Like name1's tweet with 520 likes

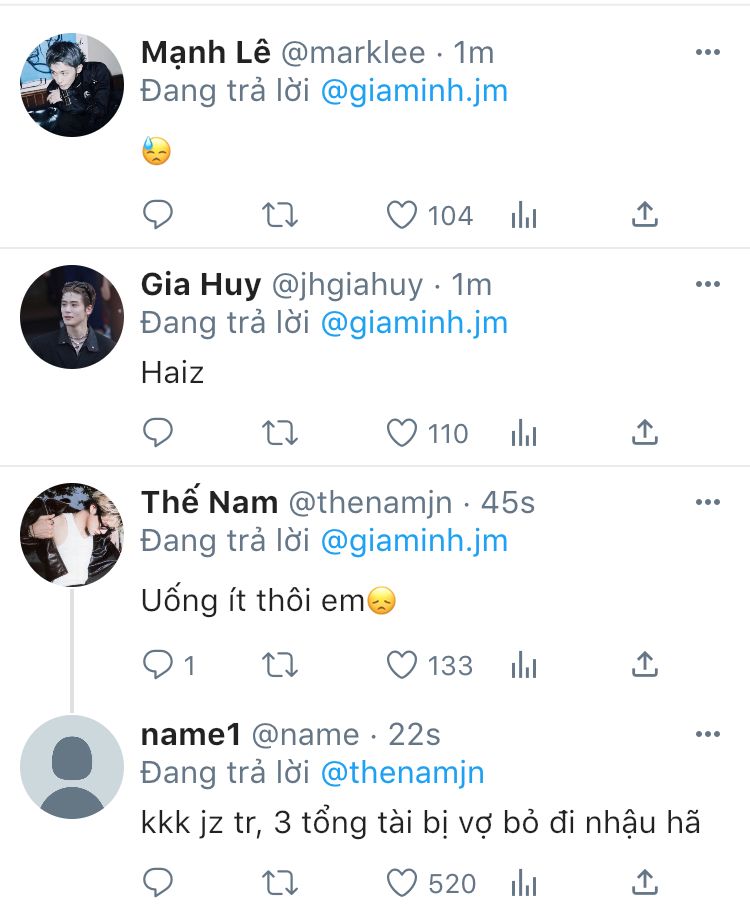(402, 883)
